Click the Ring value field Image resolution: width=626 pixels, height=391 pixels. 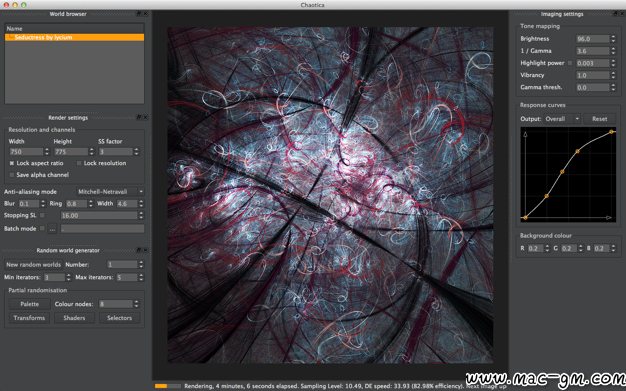pos(76,204)
